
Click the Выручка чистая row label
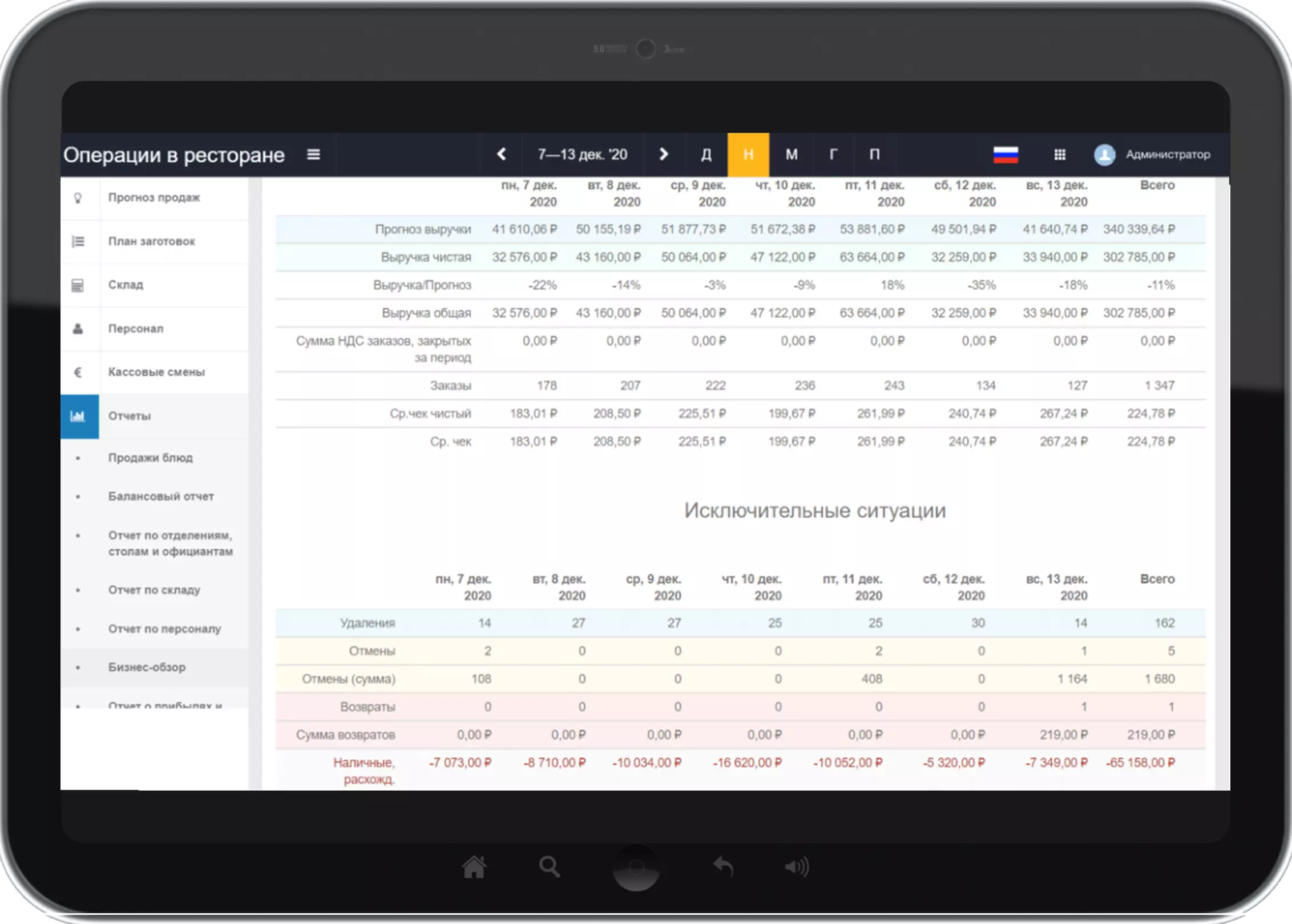426,257
